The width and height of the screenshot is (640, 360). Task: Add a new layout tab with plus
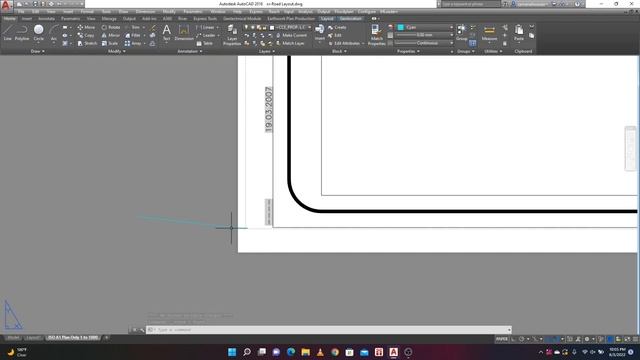click(x=107, y=338)
